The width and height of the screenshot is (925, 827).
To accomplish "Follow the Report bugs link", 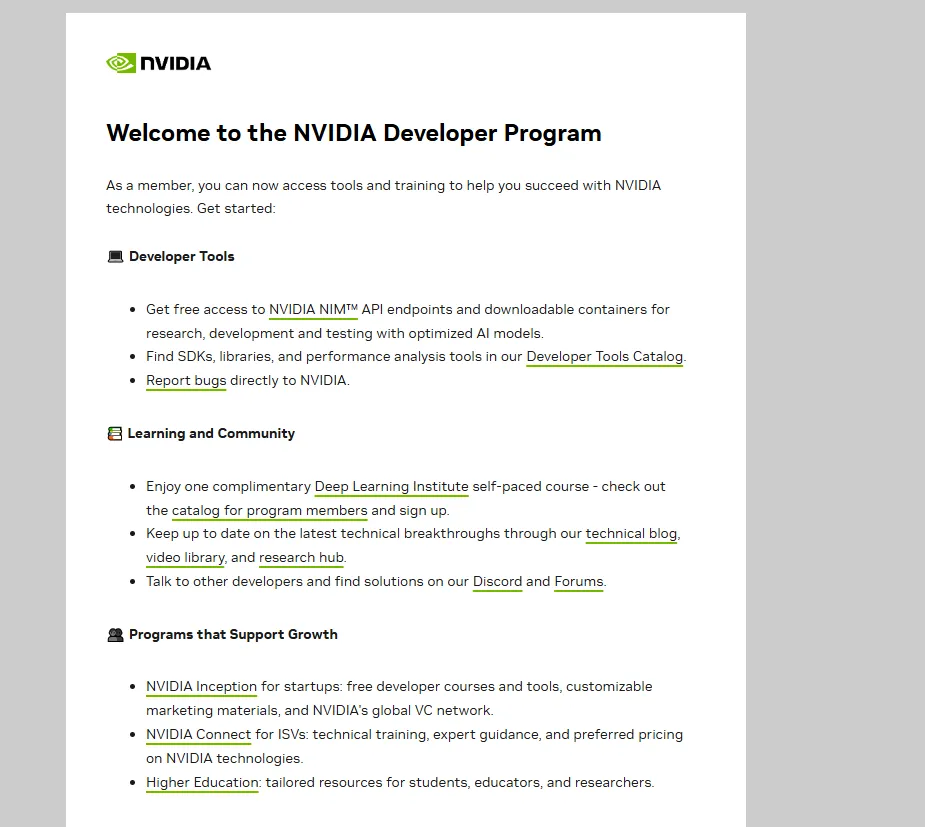I will coord(186,381).
